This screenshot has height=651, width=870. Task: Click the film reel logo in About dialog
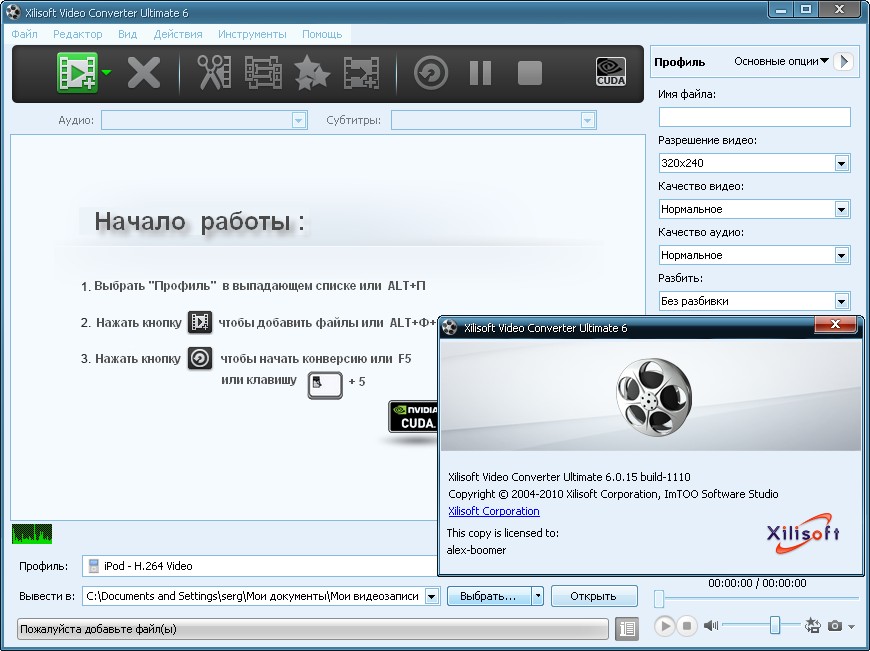pos(654,397)
